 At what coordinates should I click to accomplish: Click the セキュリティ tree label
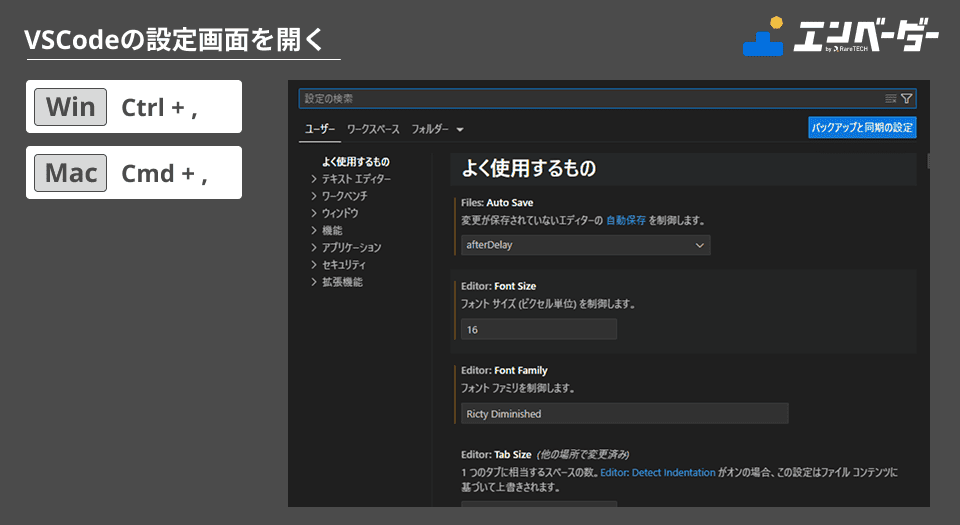point(343,264)
